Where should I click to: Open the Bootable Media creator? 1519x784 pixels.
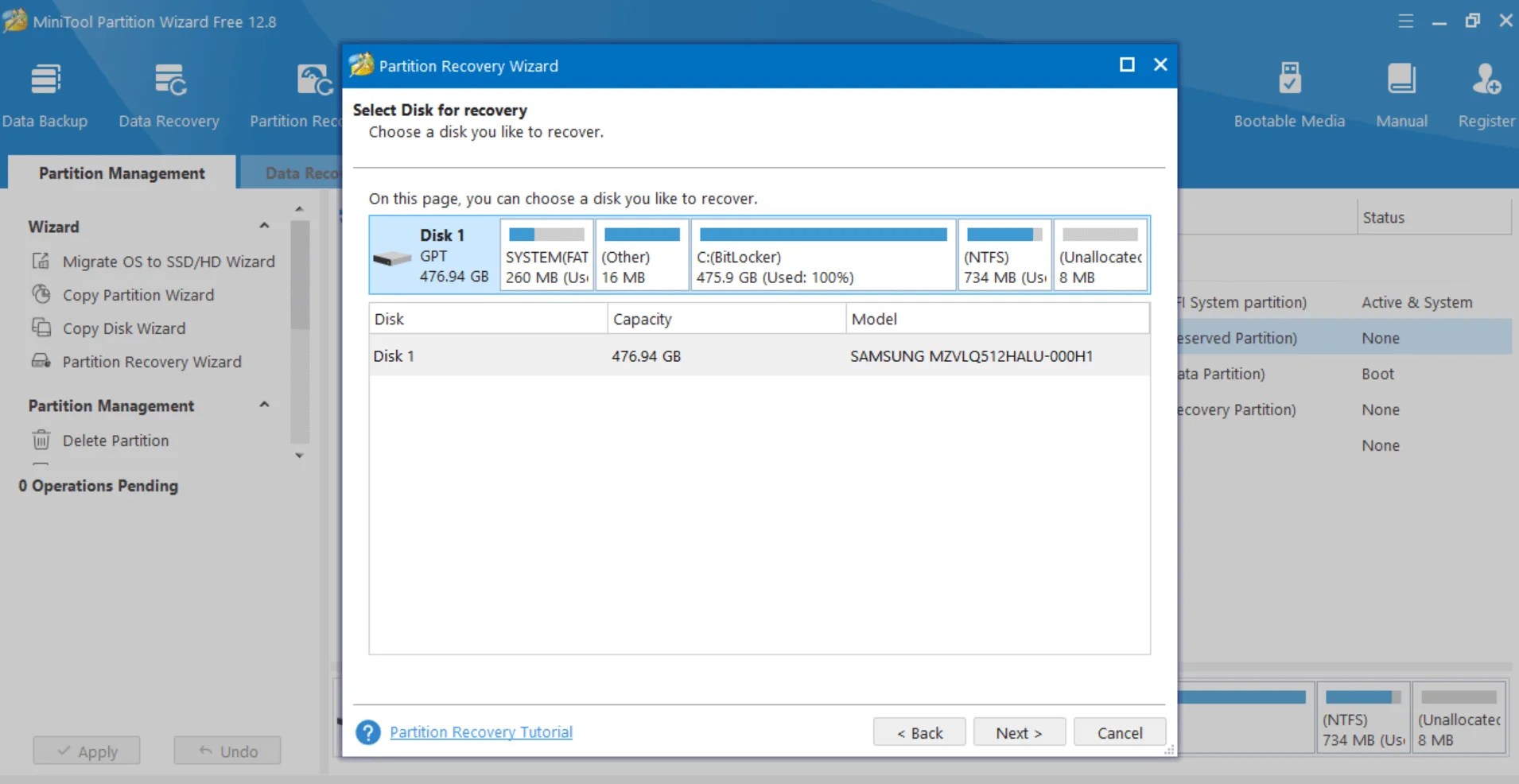[1288, 91]
